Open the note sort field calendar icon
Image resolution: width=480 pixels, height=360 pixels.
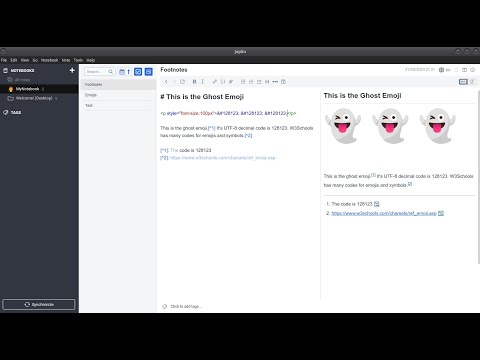[122, 72]
